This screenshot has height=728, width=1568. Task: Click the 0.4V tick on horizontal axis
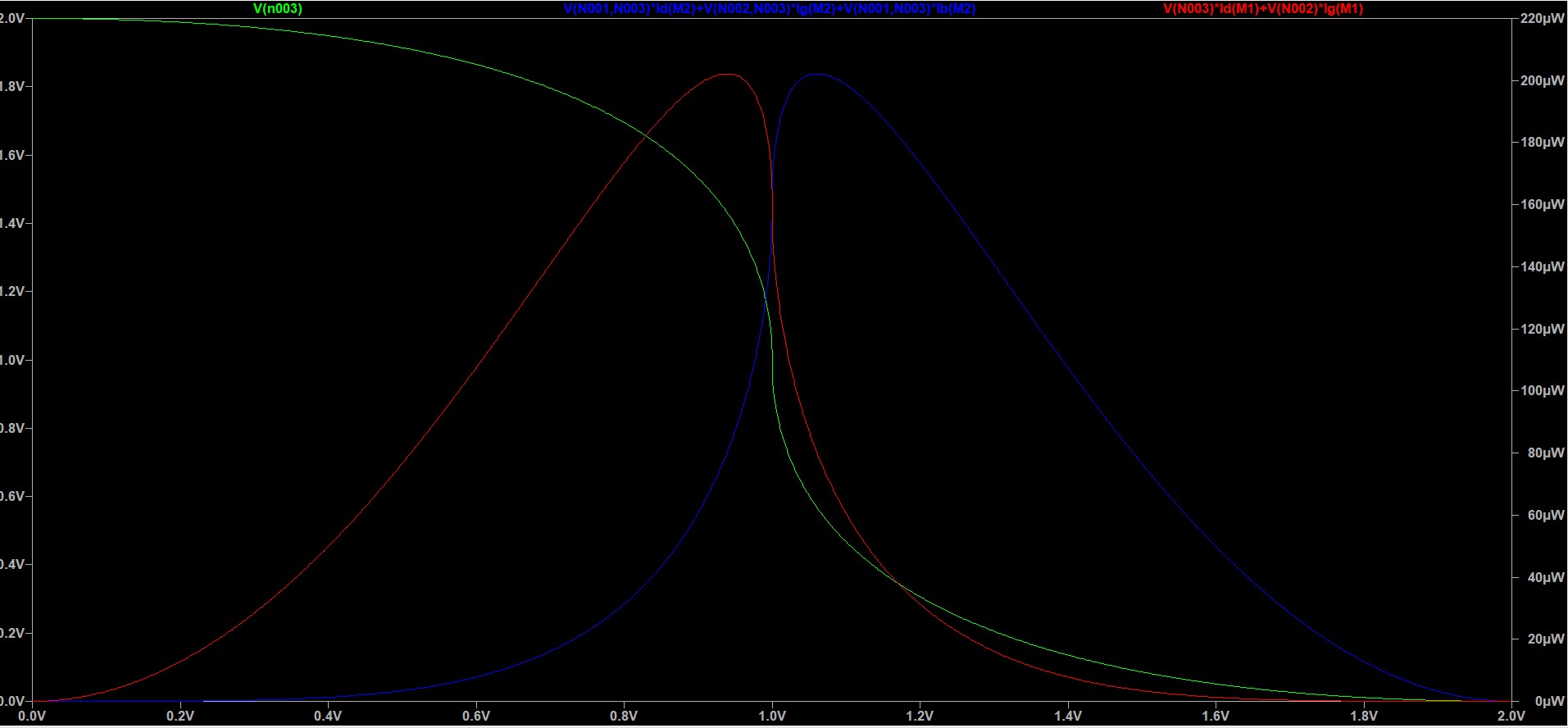(x=327, y=716)
